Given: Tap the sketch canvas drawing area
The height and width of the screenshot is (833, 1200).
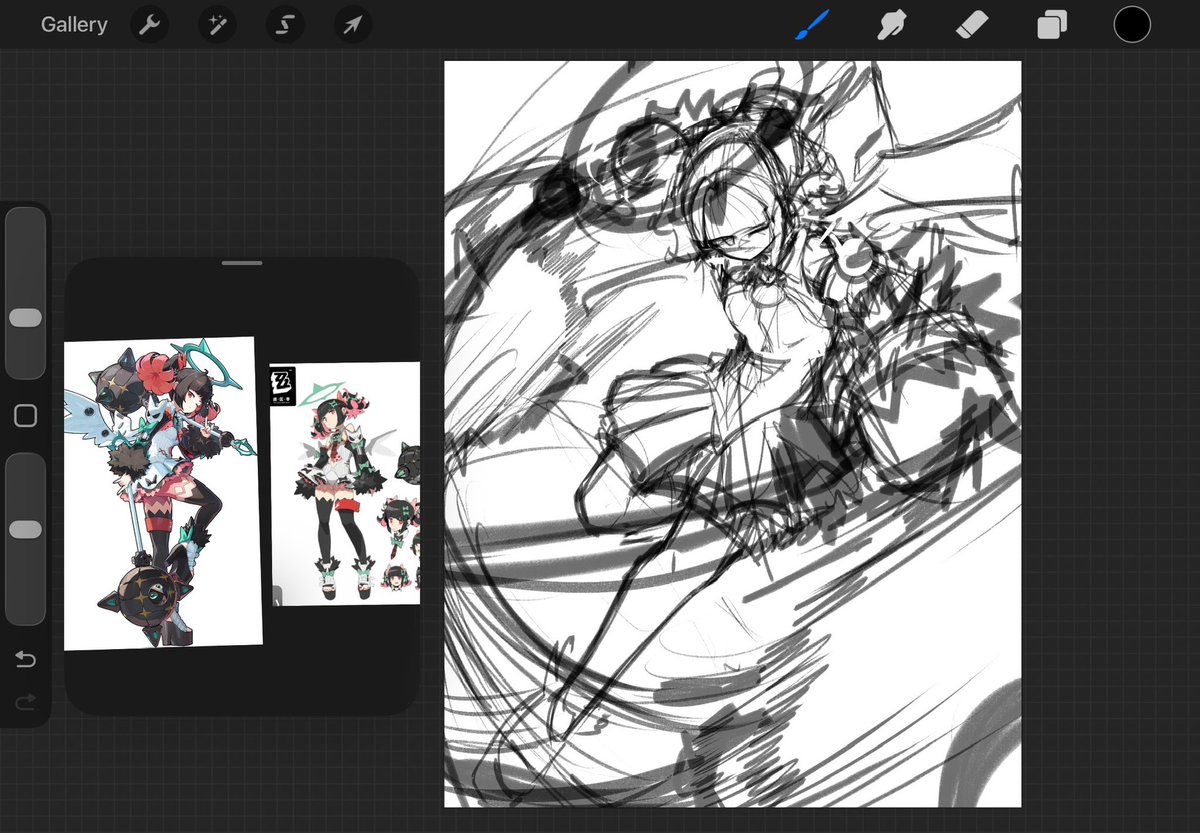Looking at the screenshot, I should coord(733,434).
